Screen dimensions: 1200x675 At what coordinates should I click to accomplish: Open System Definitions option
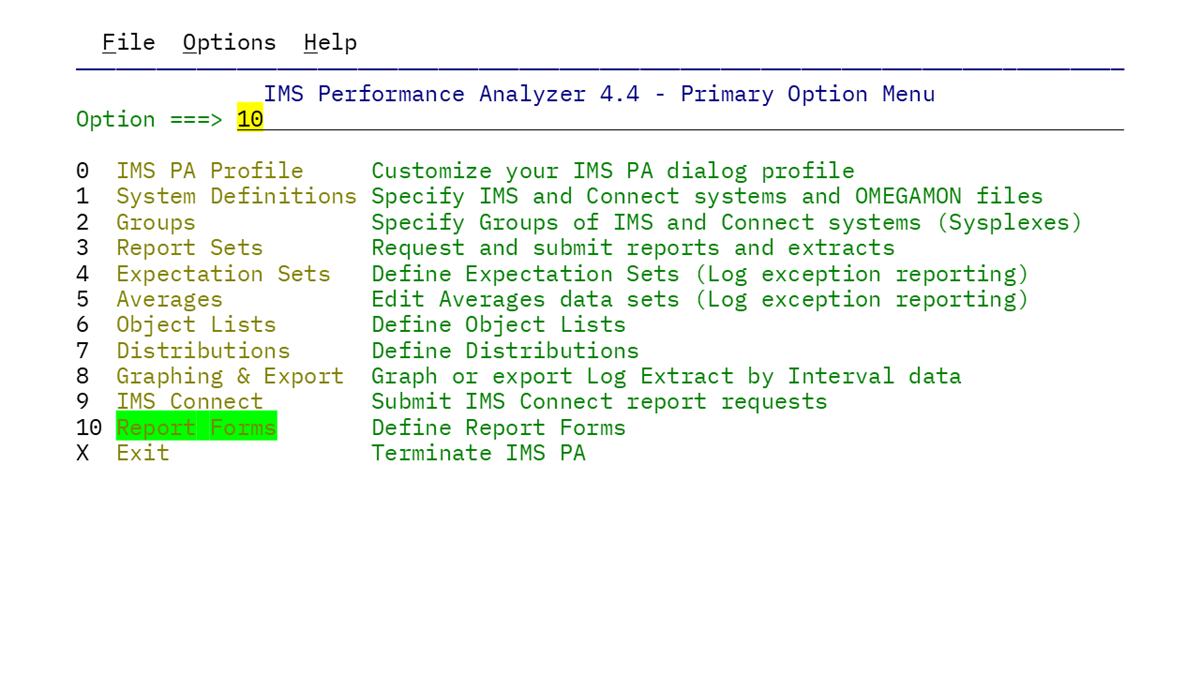(236, 196)
